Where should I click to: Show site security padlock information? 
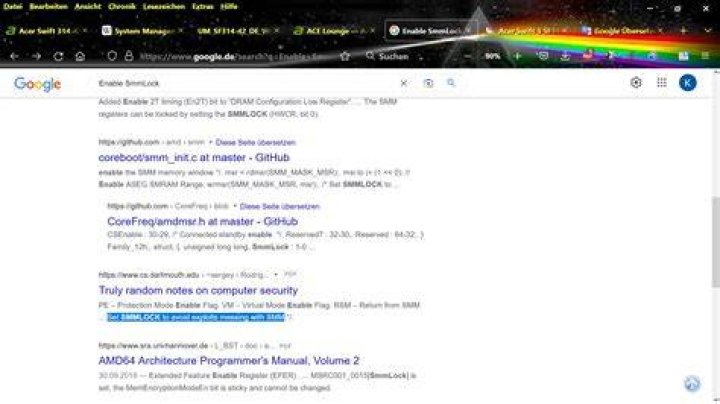click(129, 56)
